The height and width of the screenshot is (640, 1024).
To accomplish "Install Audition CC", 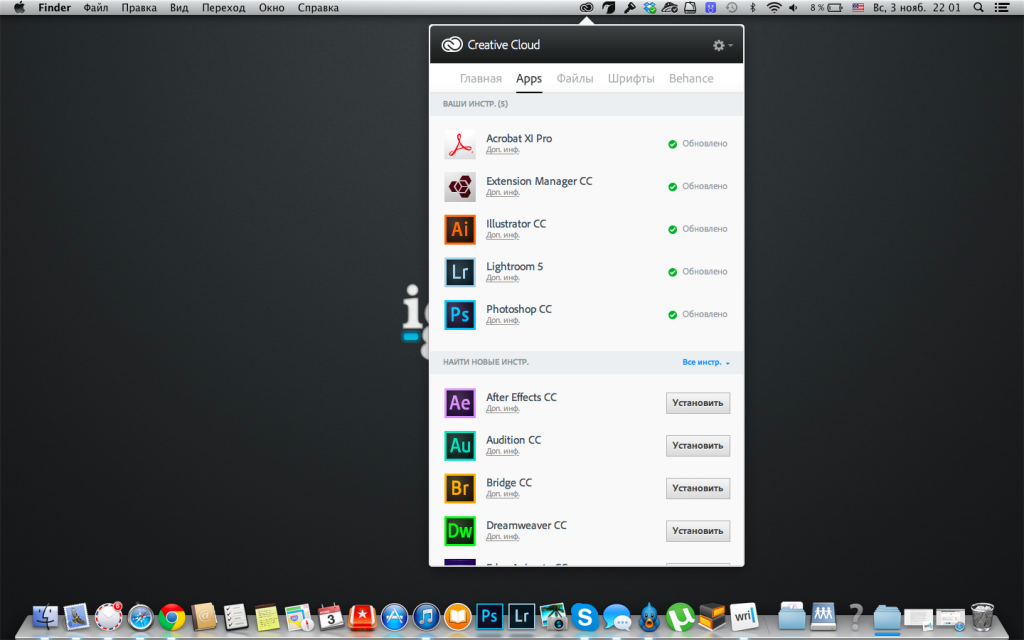I will (697, 445).
